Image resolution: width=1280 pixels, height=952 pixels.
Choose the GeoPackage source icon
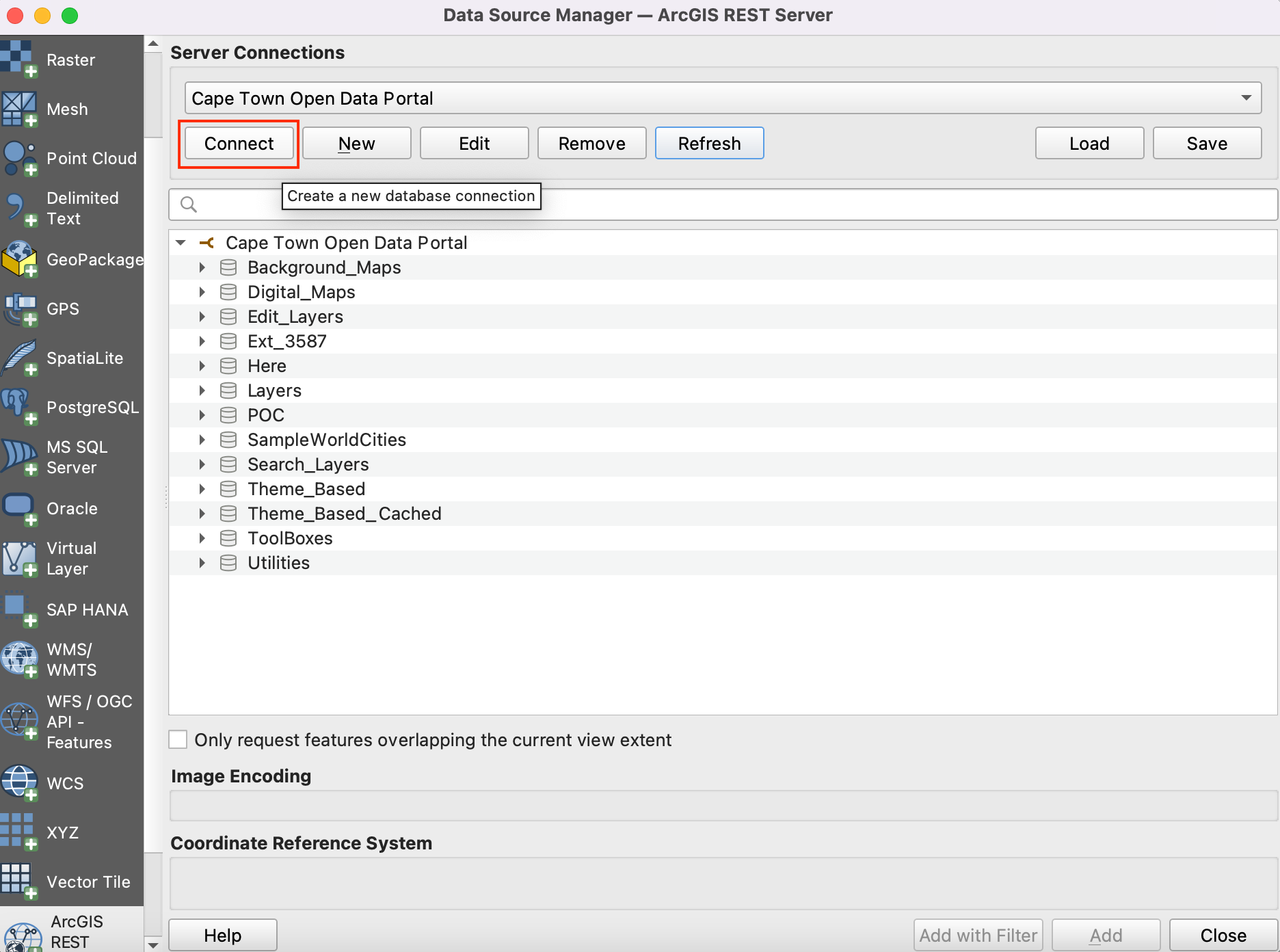click(19, 260)
